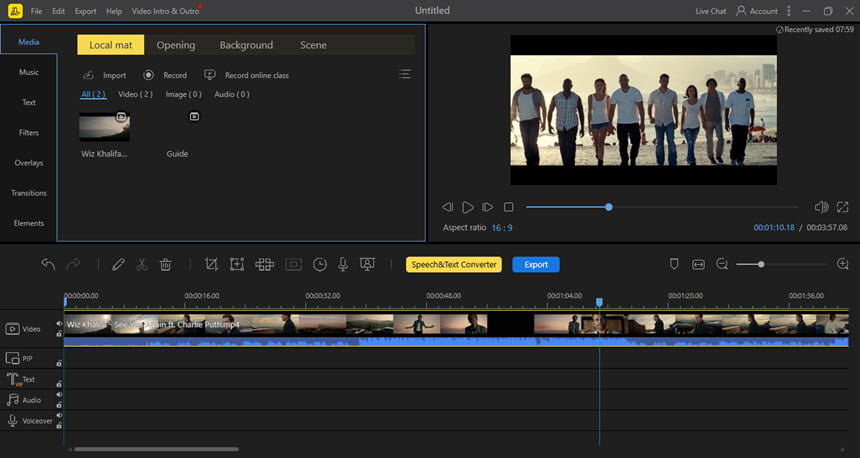Open the Overlays sidebar panel
Viewport: 860px width, 458px height.
tap(29, 162)
